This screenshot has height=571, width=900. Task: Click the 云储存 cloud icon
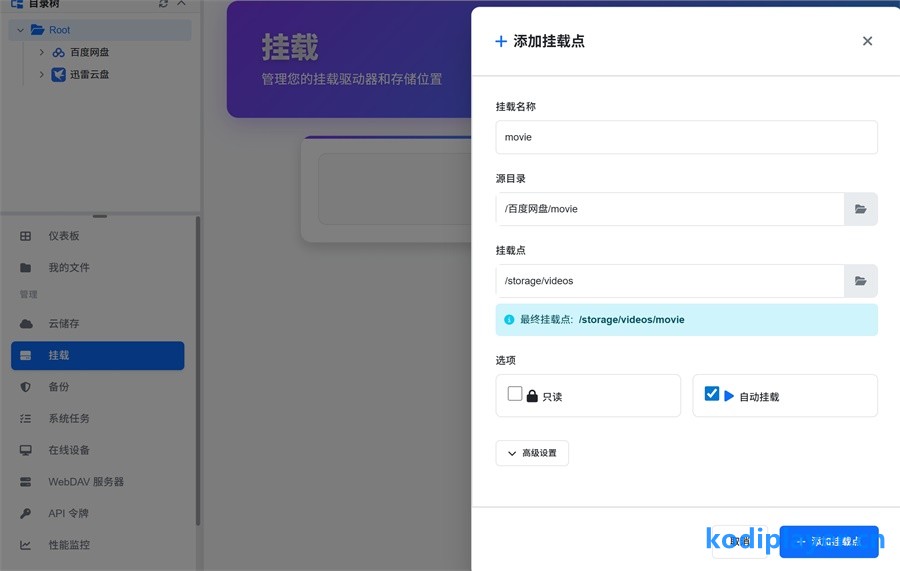coord(26,324)
